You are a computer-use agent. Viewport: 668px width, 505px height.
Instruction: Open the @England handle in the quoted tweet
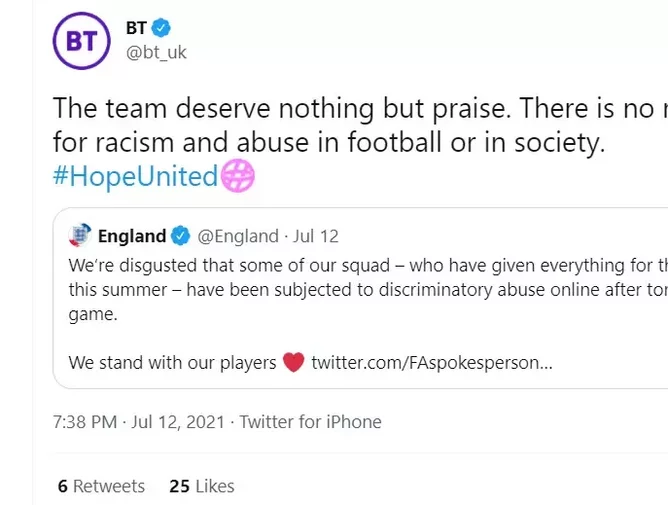click(238, 236)
